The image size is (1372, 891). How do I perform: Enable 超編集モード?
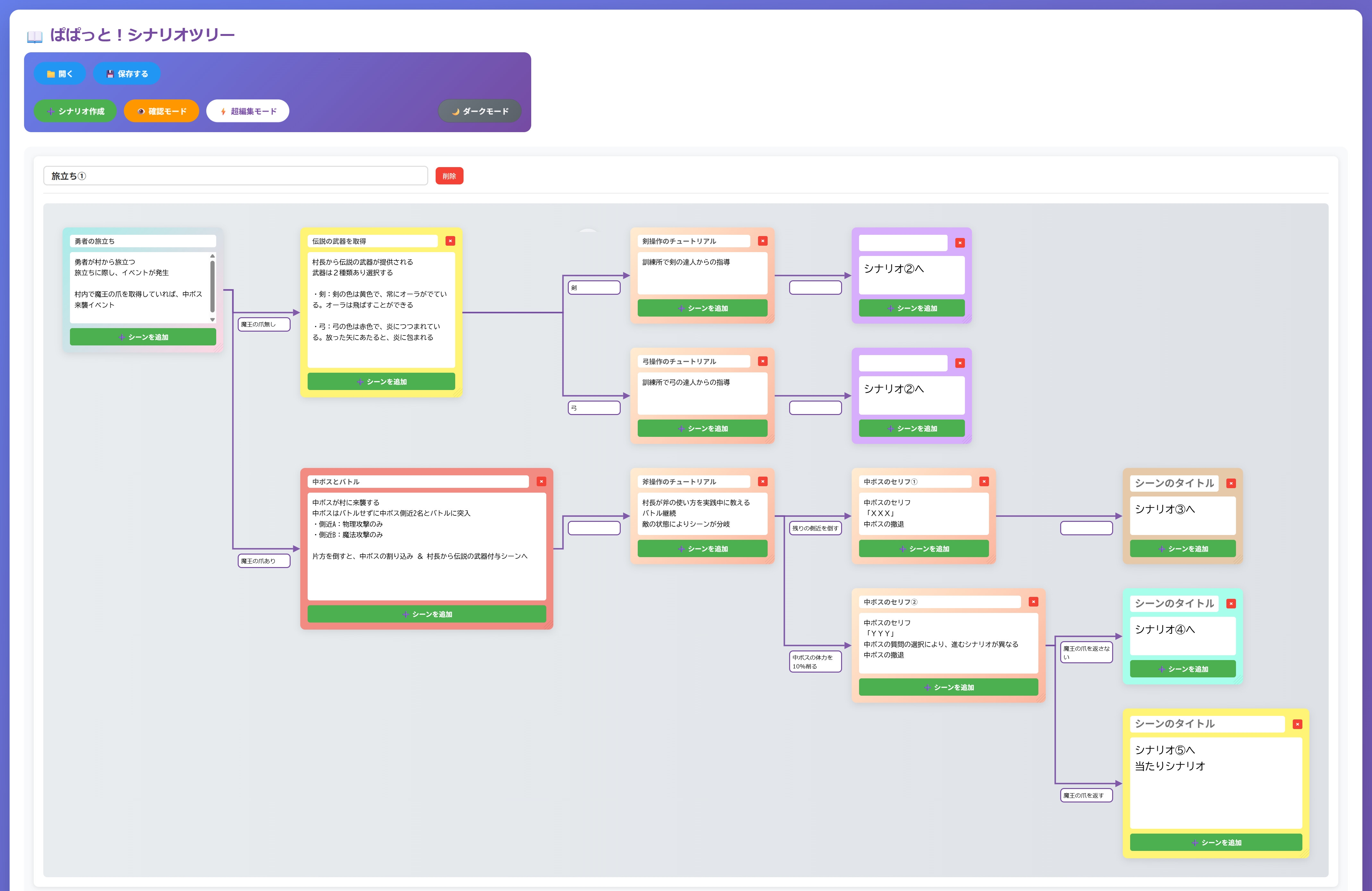[248, 111]
